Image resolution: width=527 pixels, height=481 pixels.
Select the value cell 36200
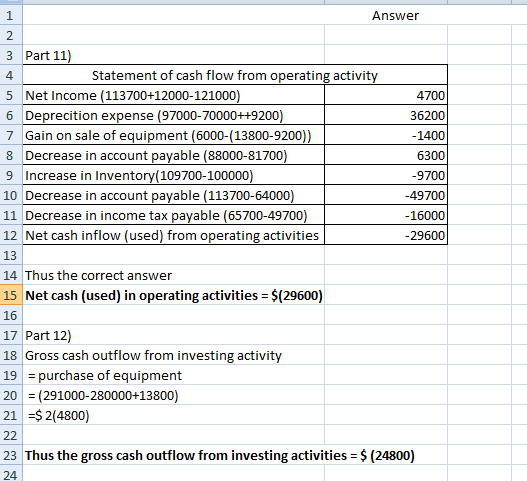click(386, 115)
